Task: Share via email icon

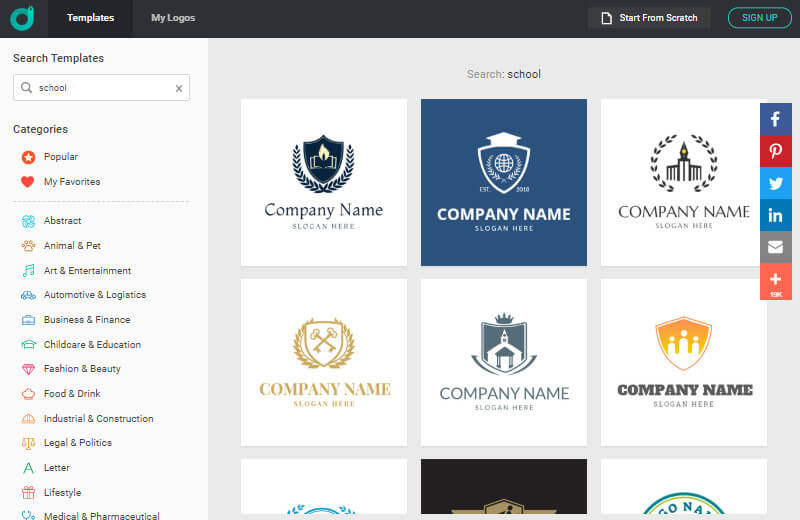Action: pos(776,247)
